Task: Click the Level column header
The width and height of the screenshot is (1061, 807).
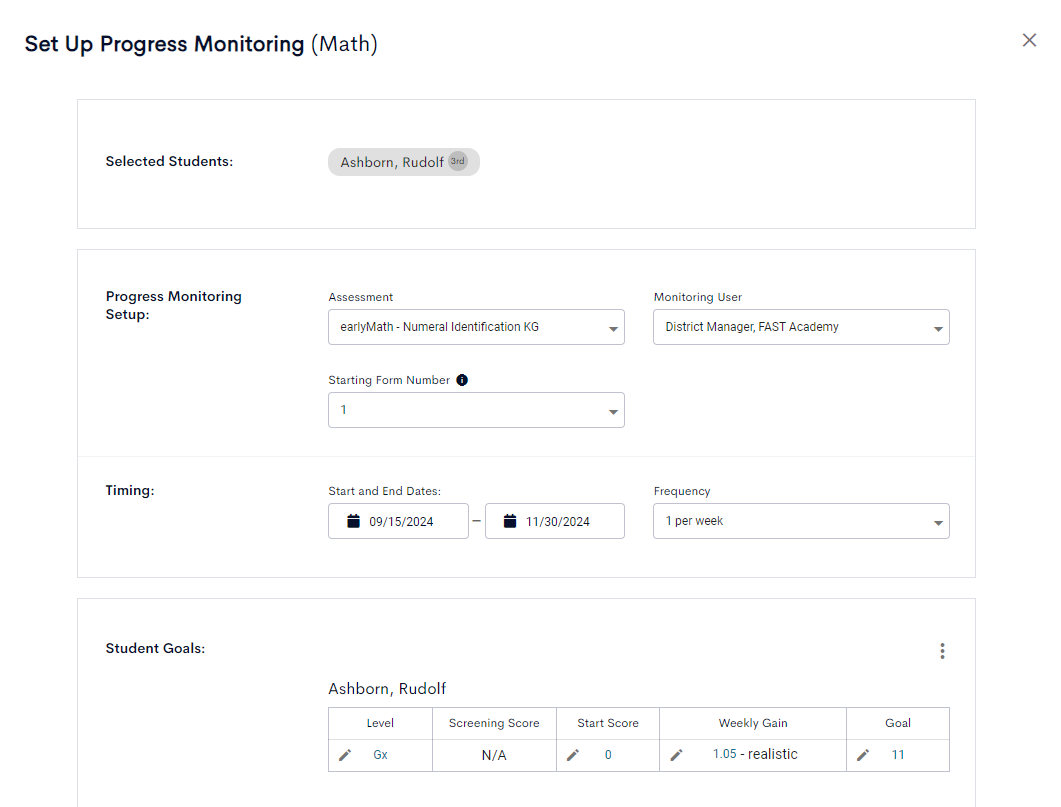Action: pyautogui.click(x=380, y=723)
